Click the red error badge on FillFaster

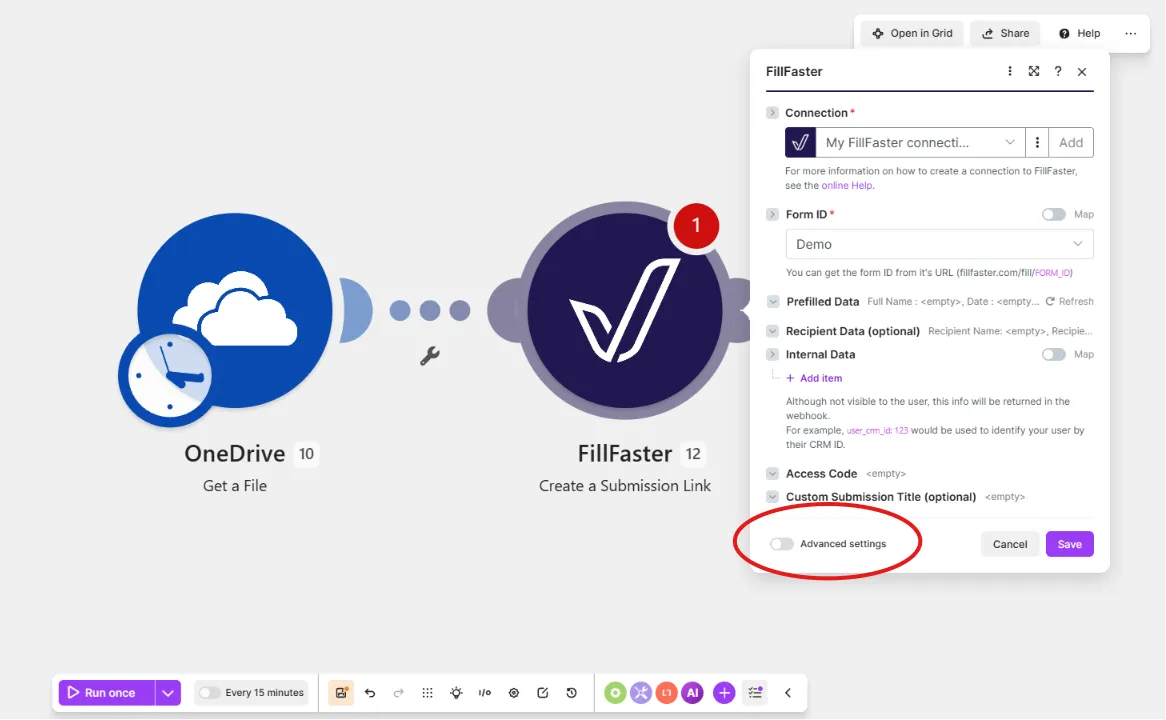pos(696,225)
